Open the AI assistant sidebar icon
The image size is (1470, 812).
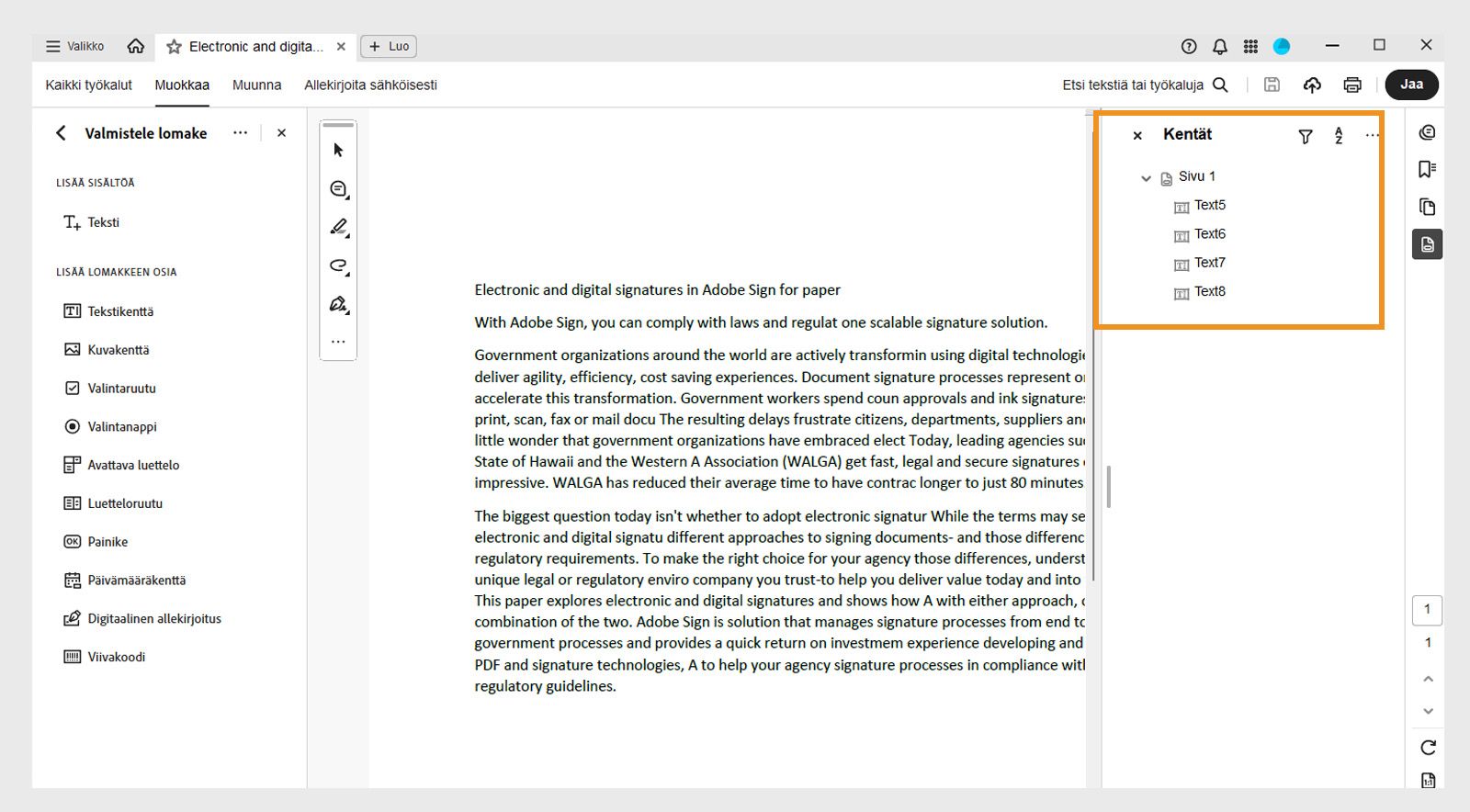[x=1427, y=132]
